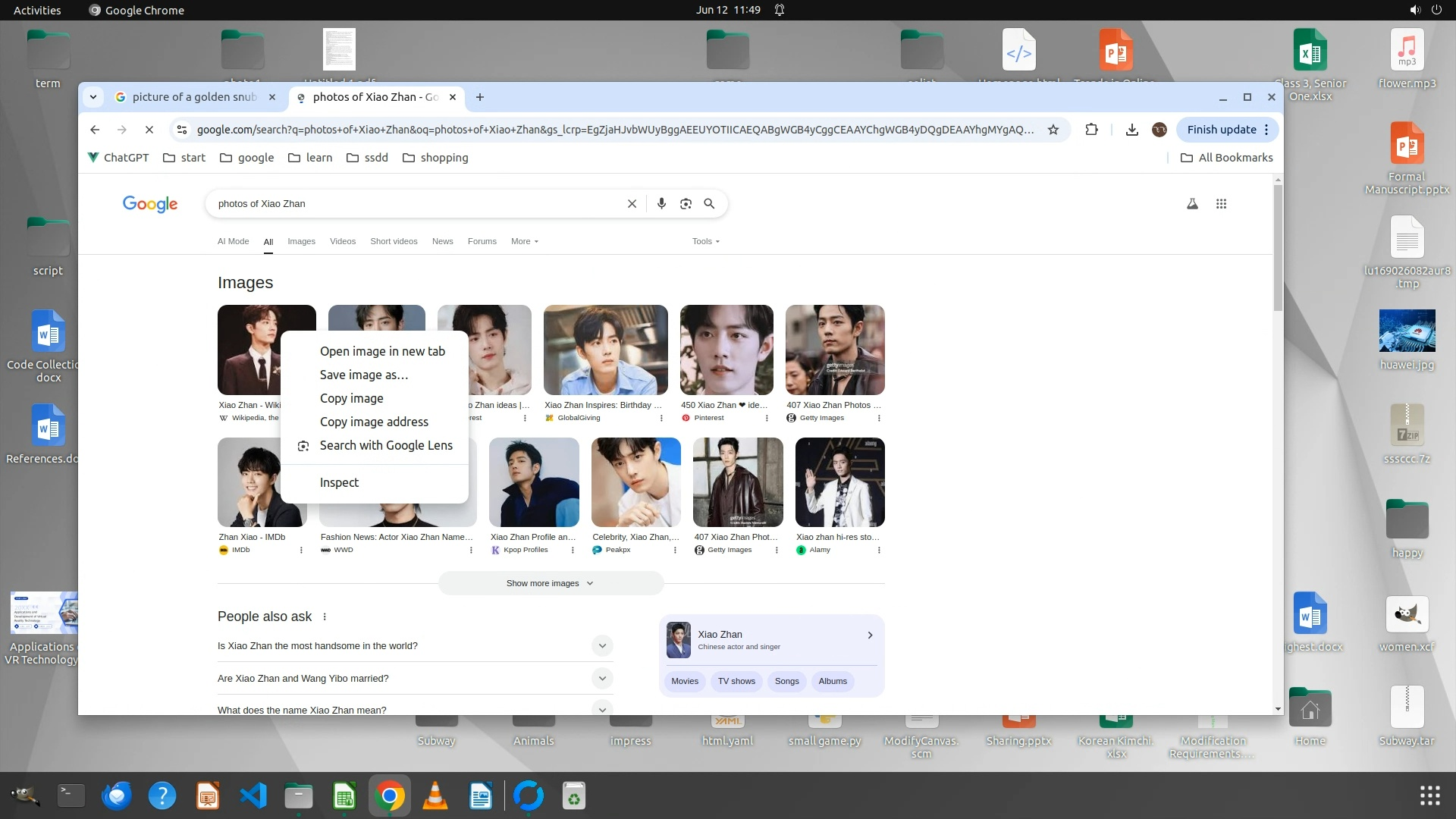This screenshot has width=1456, height=819.
Task: Expand the Show more images button
Action: pos(551,583)
